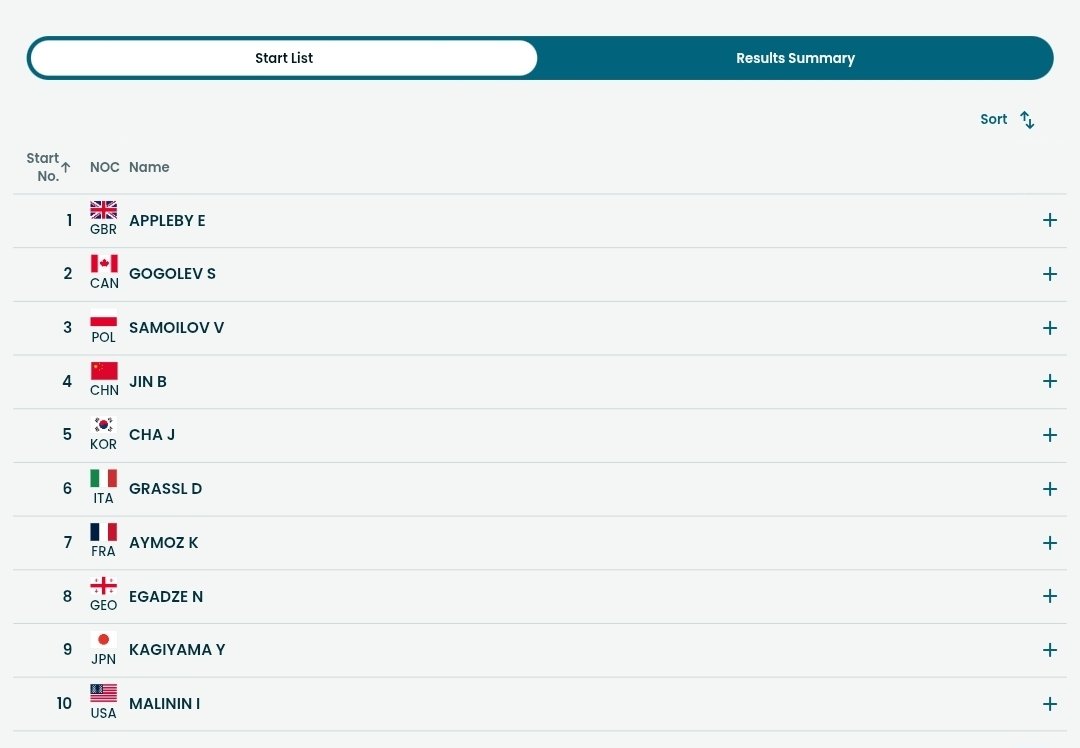
Task: Expand the EGADZE N row details
Action: [x=1050, y=596]
